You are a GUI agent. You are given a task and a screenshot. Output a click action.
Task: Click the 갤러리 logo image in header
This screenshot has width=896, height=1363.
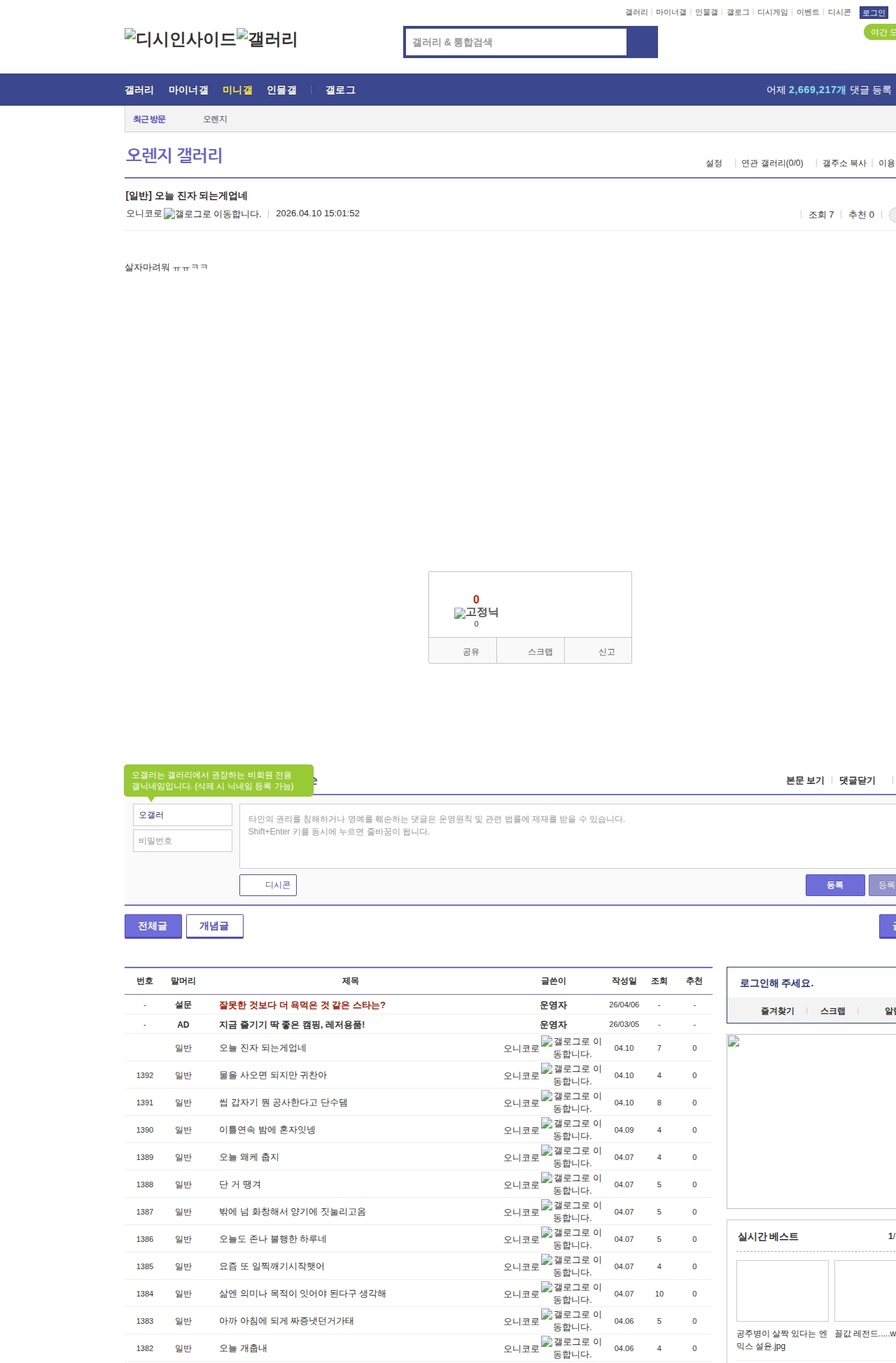coord(267,39)
